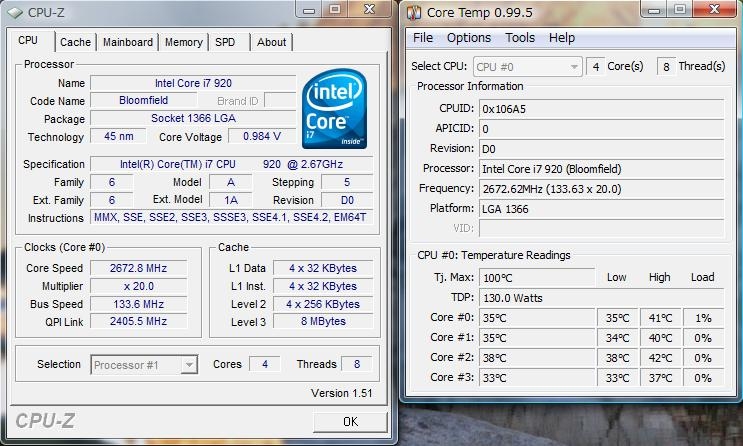
Task: Click the Name field Intel Core i7 920
Action: [x=193, y=83]
